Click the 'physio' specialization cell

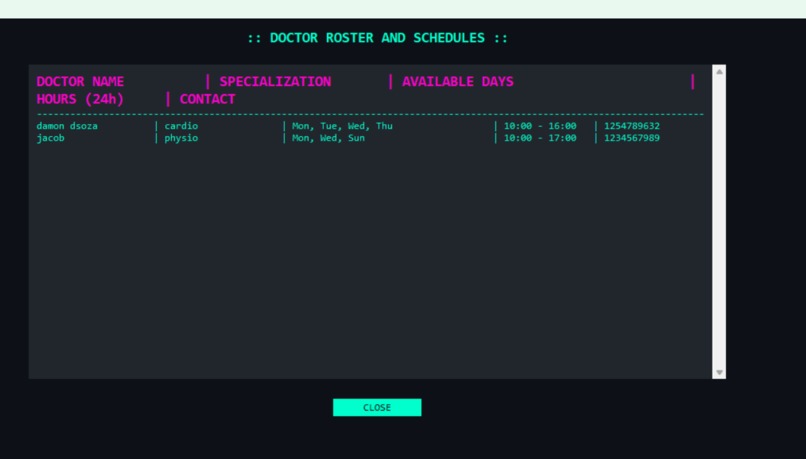(x=181, y=138)
